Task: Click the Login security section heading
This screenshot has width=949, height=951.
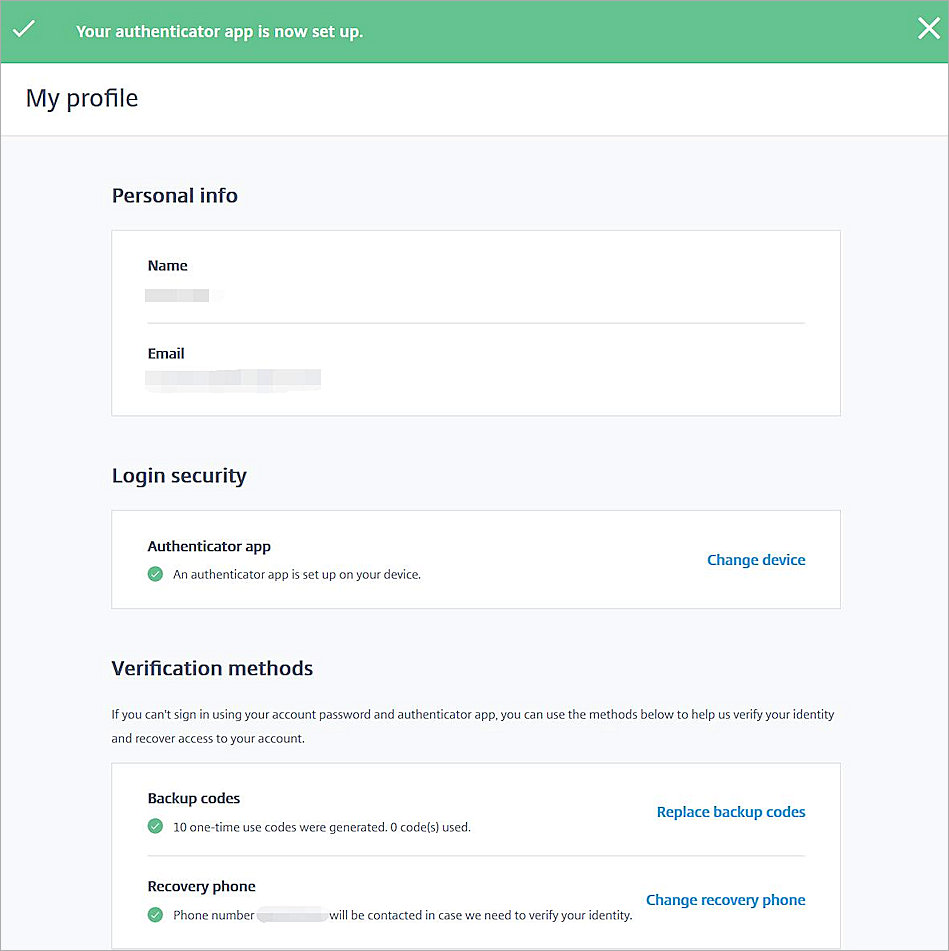Action: point(179,475)
